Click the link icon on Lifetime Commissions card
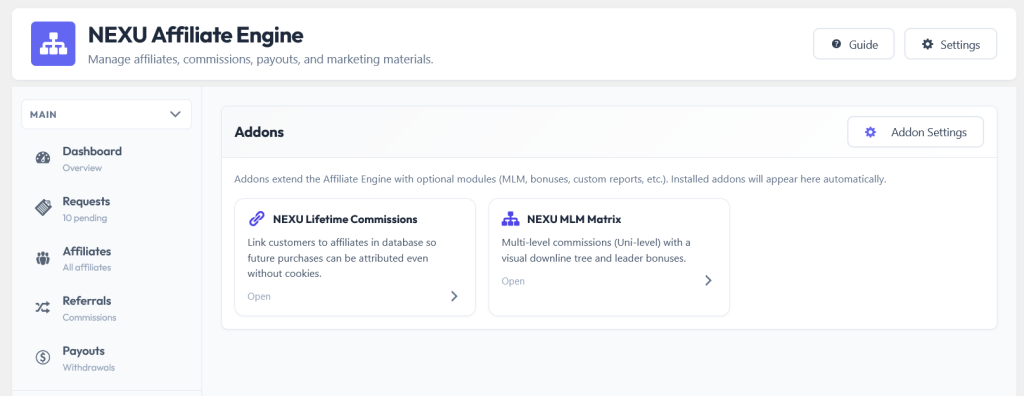Screen dimensions: 1024x396 click(257, 218)
